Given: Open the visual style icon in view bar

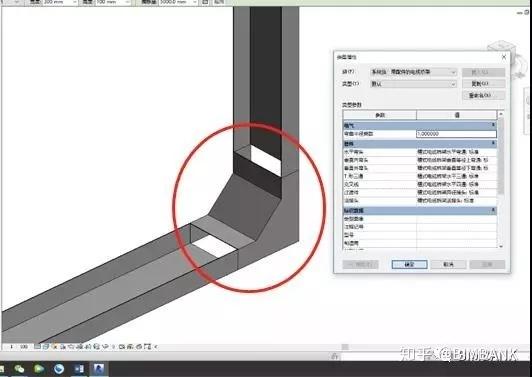Looking at the screenshot, I should tap(45, 347).
